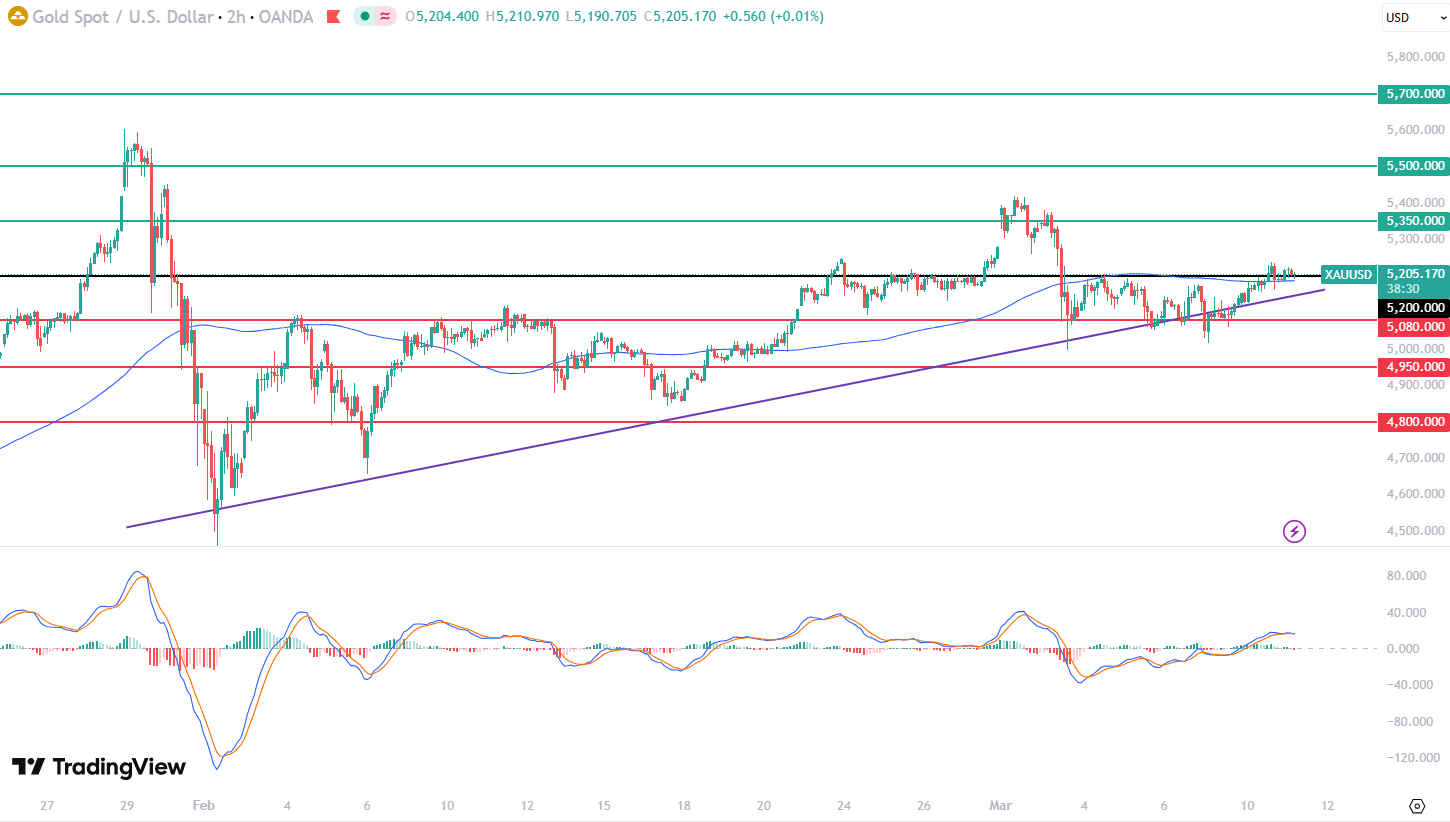
Task: Select the red 5,080.000 support label
Action: click(1414, 327)
